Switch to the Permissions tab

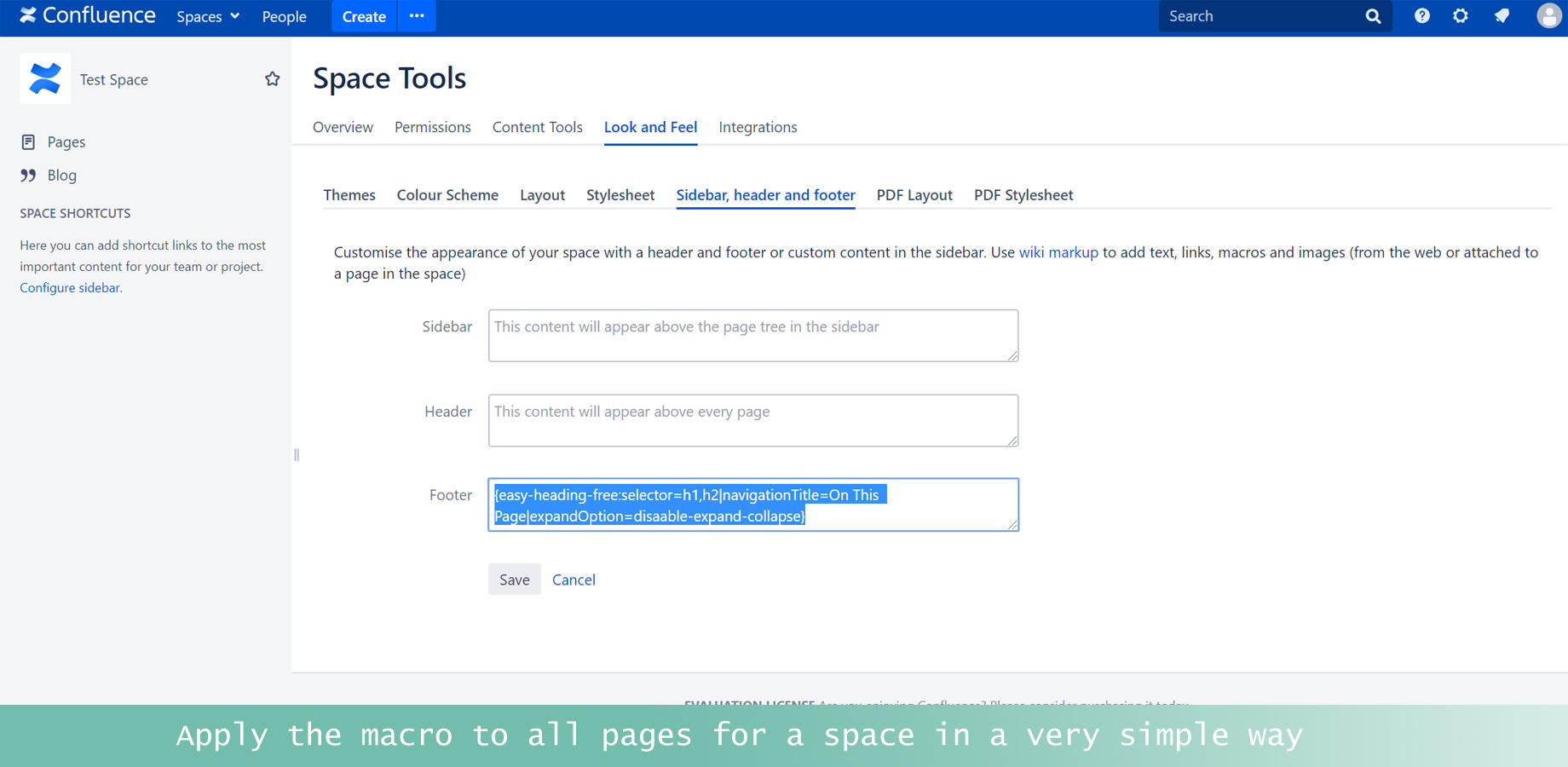click(x=432, y=127)
